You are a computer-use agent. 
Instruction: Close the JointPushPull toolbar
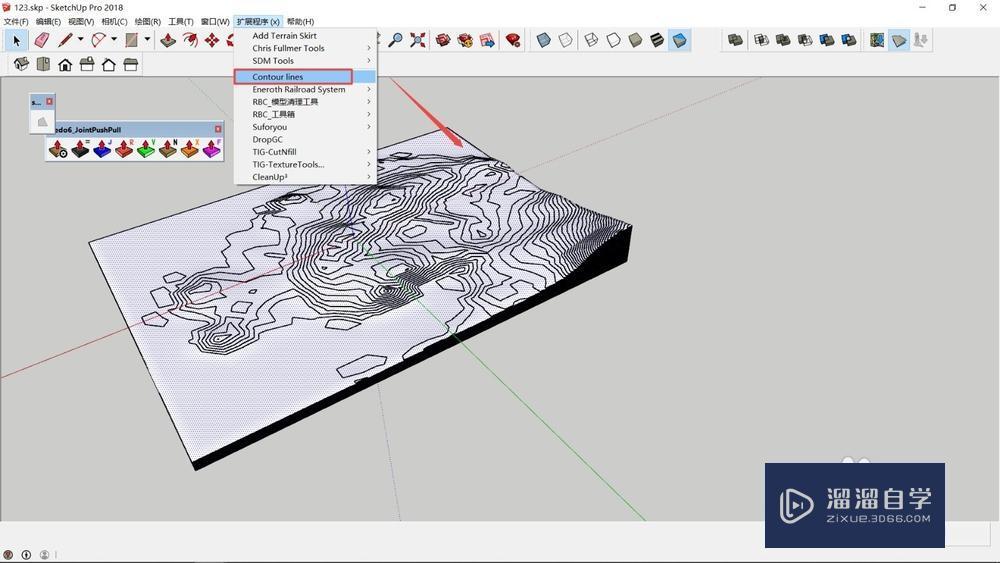pyautogui.click(x=218, y=129)
